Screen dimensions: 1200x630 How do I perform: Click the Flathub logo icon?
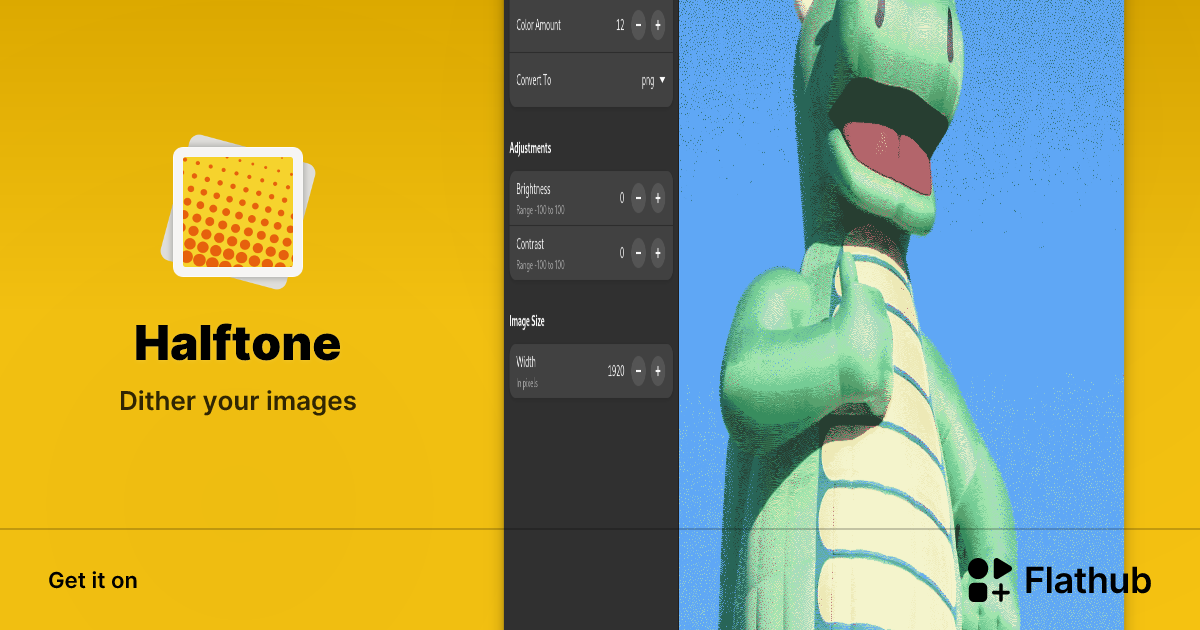[990, 580]
